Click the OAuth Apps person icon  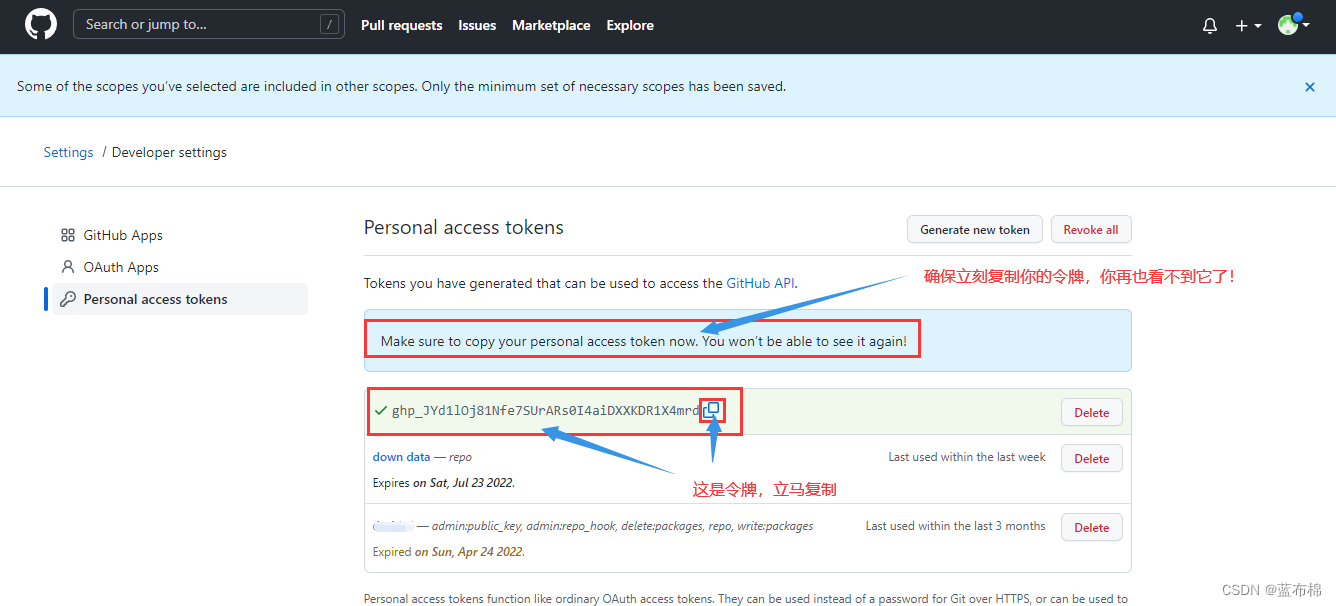[68, 267]
